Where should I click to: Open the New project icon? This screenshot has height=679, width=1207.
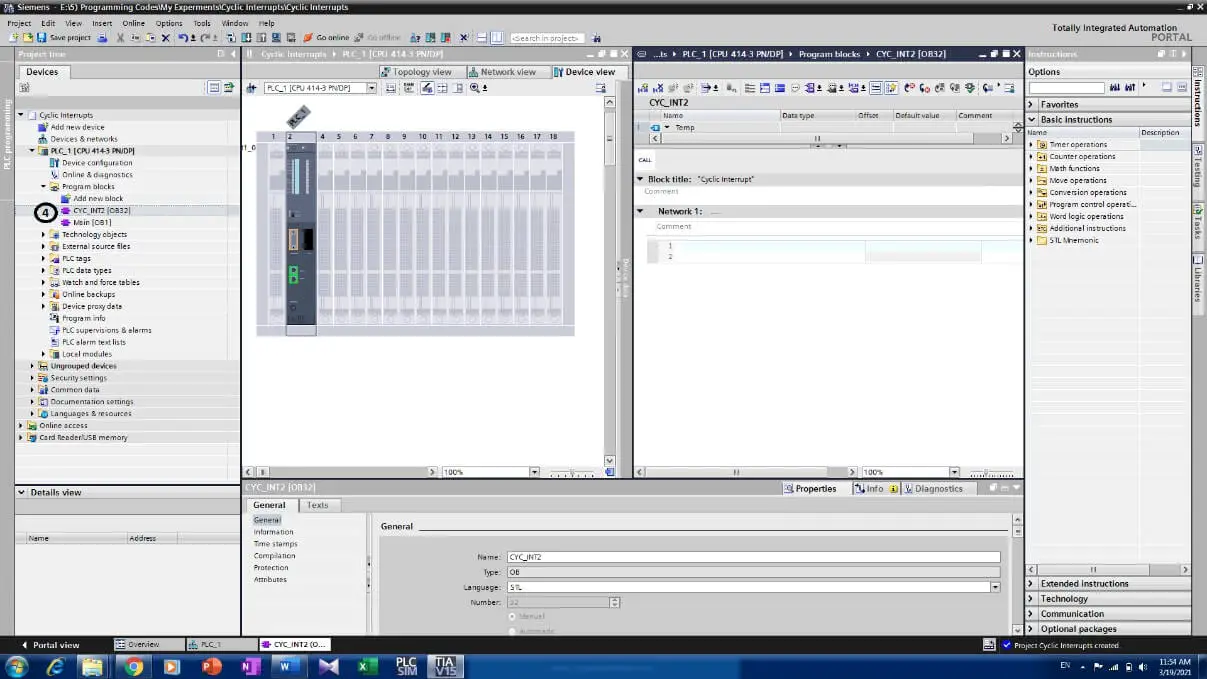(13, 37)
